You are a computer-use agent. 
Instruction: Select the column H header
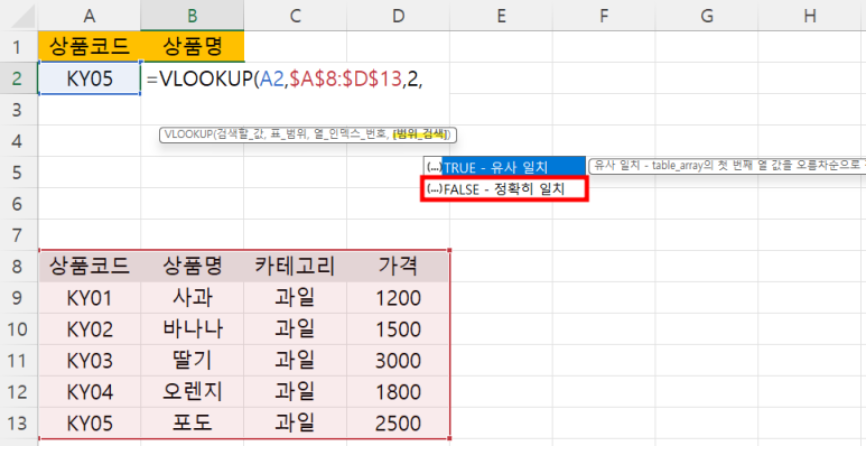point(809,15)
